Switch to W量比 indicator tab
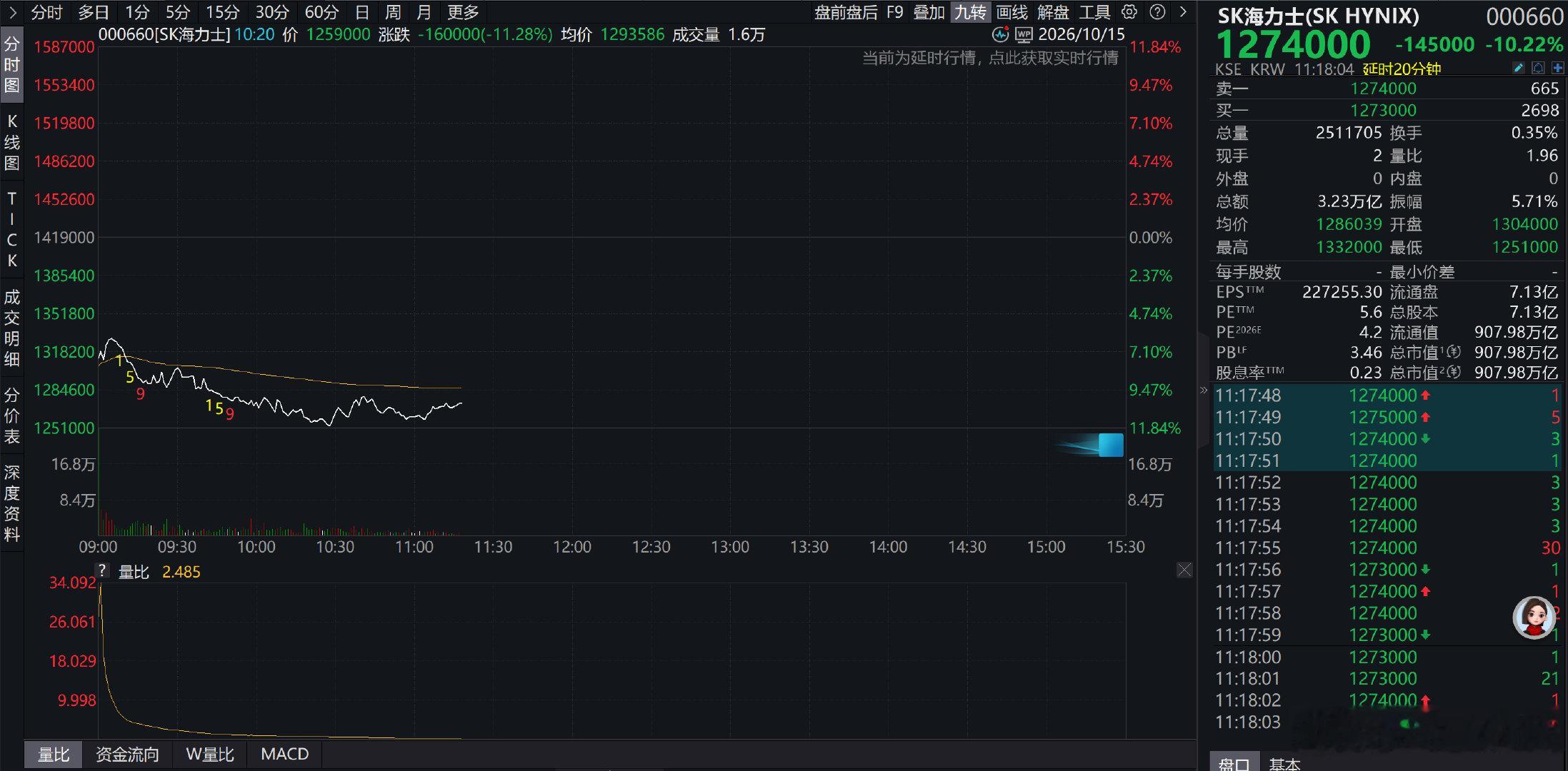The width and height of the screenshot is (1568, 771). pyautogui.click(x=210, y=754)
